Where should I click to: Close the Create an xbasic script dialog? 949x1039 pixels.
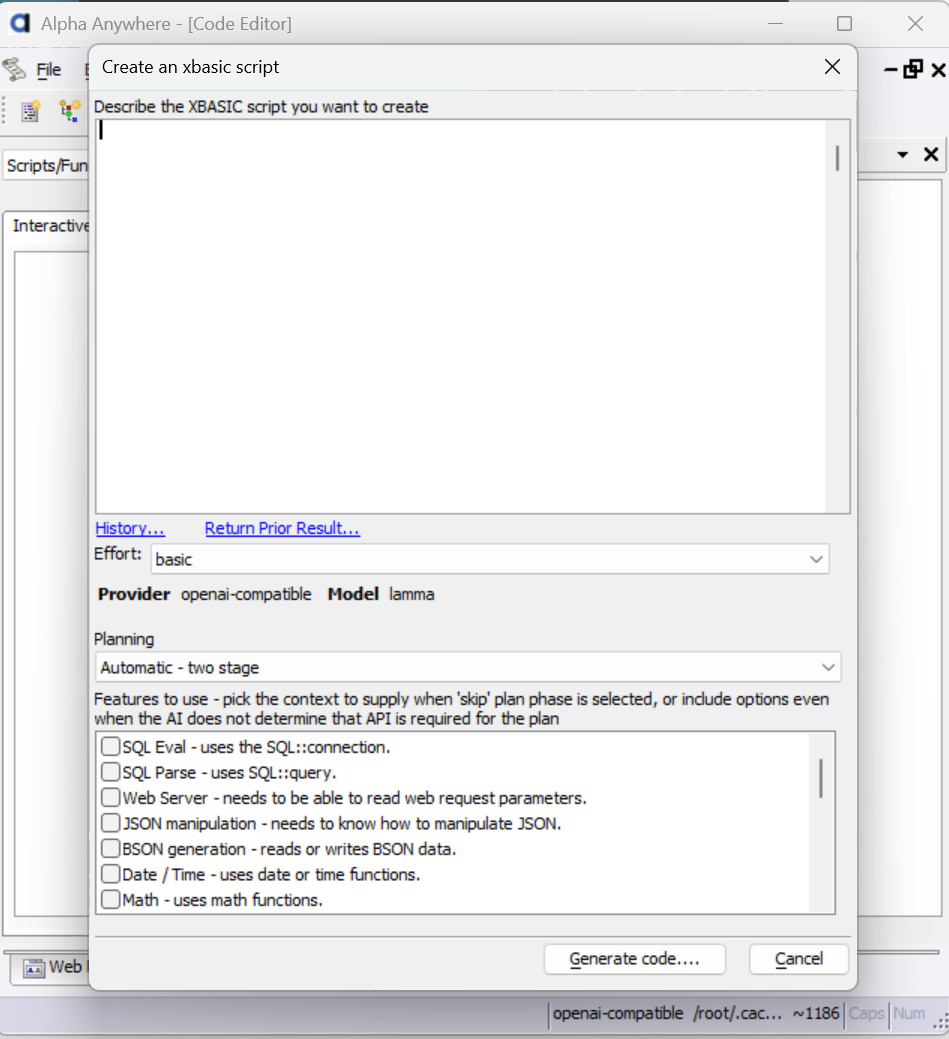pyautogui.click(x=832, y=67)
